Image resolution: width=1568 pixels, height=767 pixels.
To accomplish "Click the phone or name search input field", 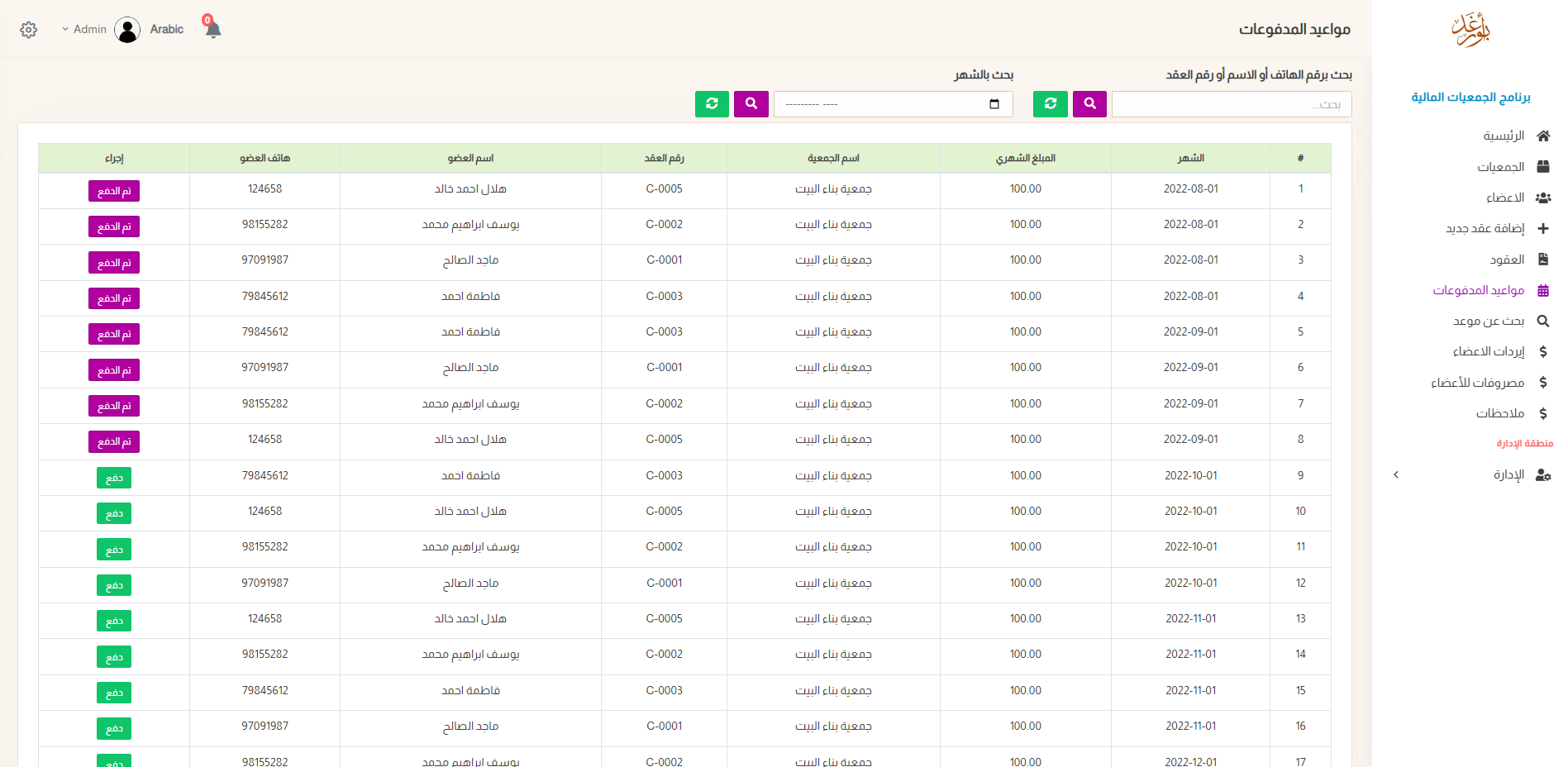I will [1231, 104].
